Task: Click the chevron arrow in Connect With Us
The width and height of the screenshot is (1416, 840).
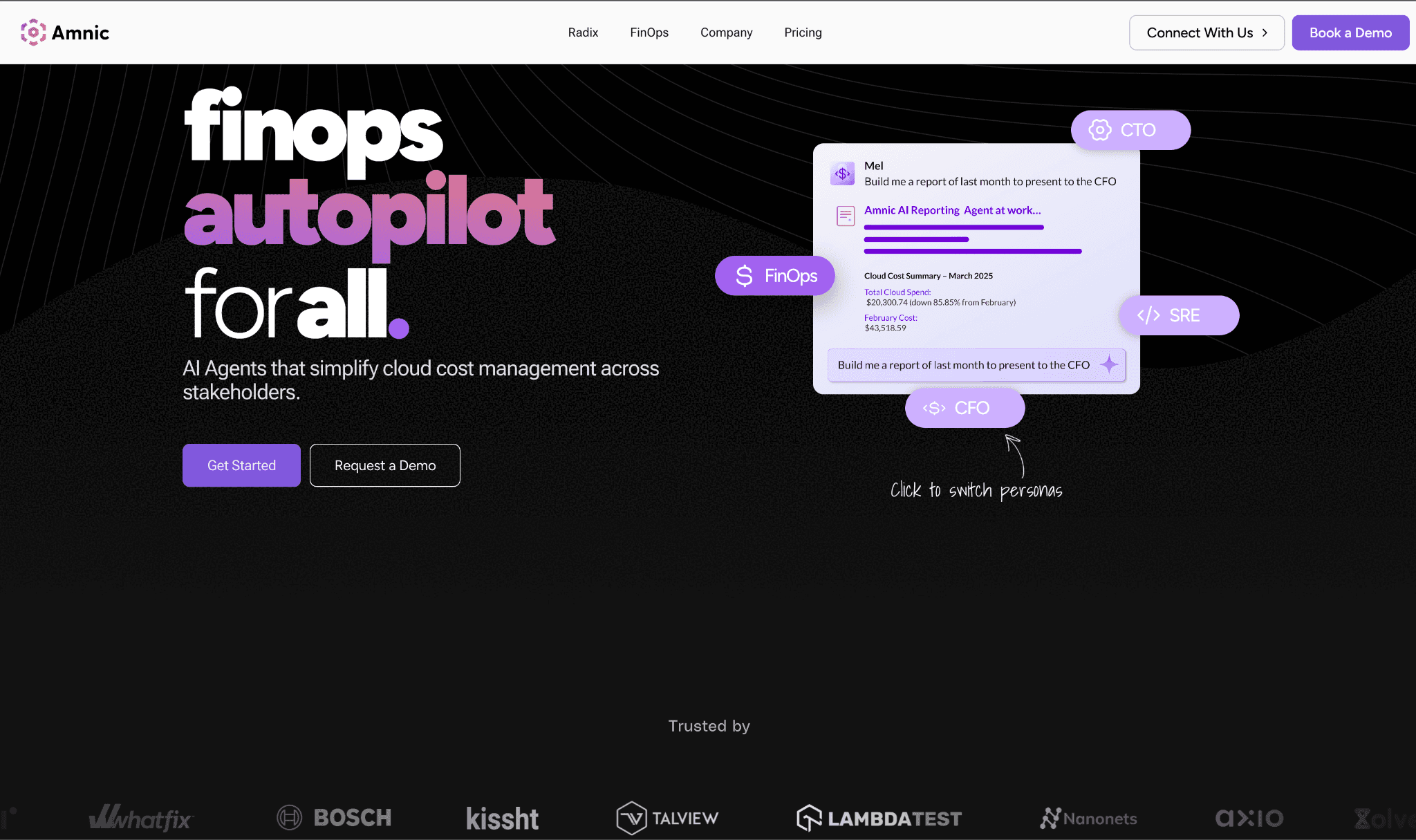Action: [1265, 32]
